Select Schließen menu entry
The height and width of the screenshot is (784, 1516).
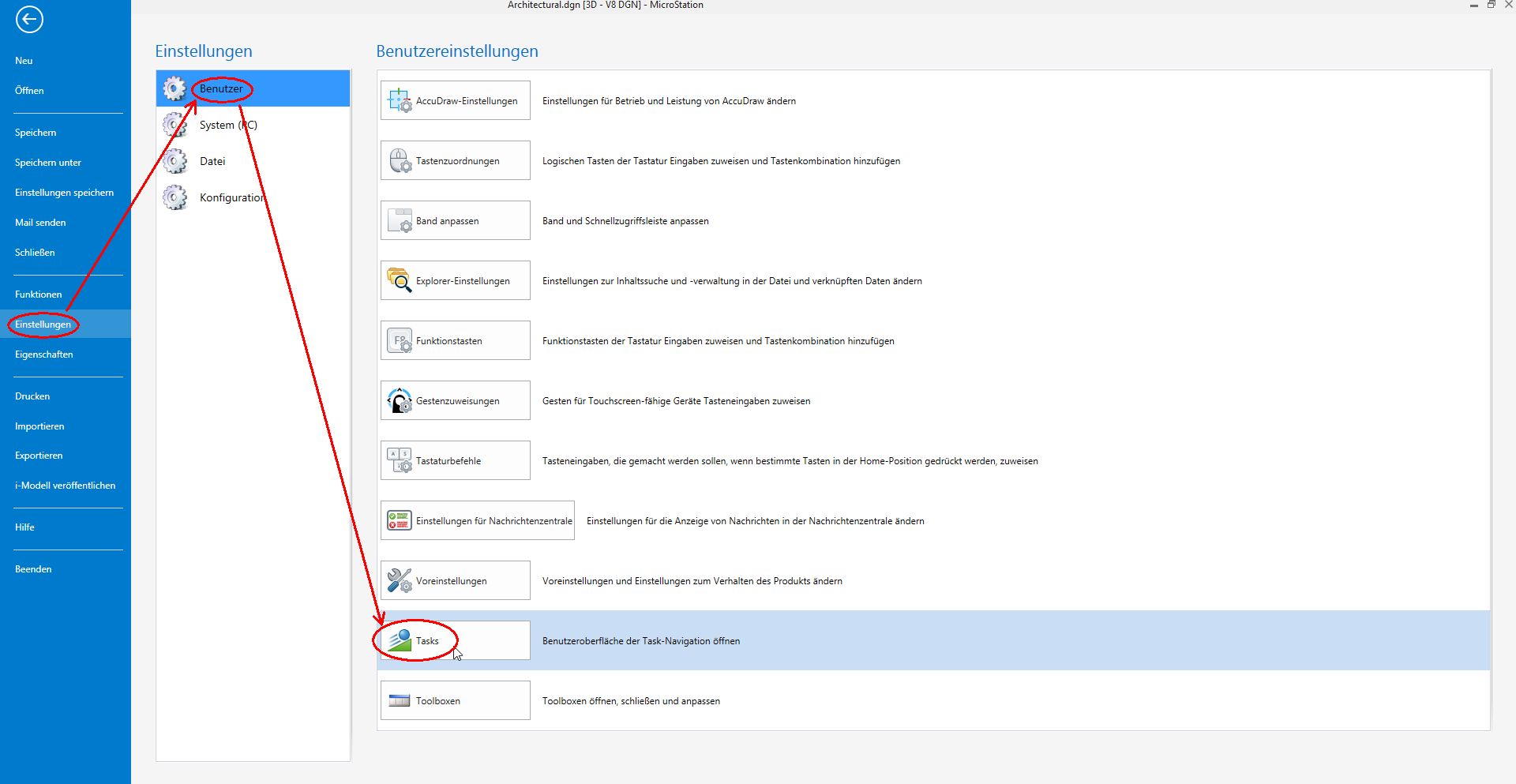click(35, 253)
